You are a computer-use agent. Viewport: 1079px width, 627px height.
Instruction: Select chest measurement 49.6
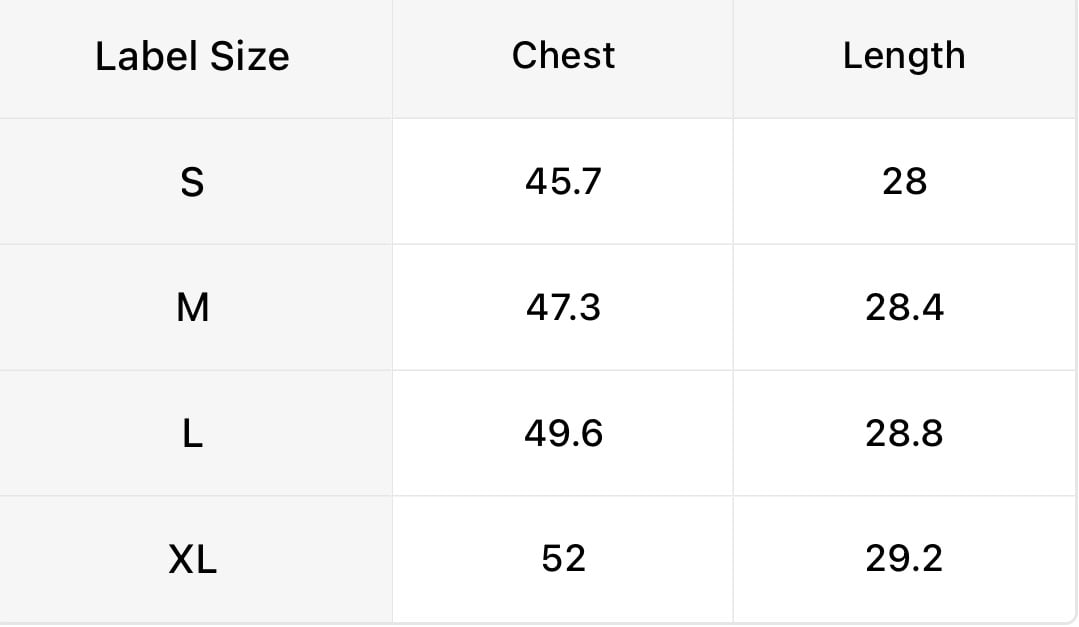point(563,434)
